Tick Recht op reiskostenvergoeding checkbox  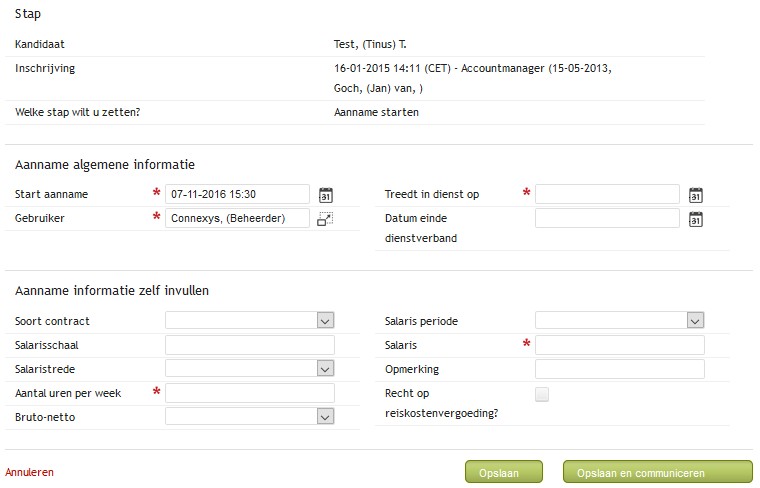coord(542,394)
